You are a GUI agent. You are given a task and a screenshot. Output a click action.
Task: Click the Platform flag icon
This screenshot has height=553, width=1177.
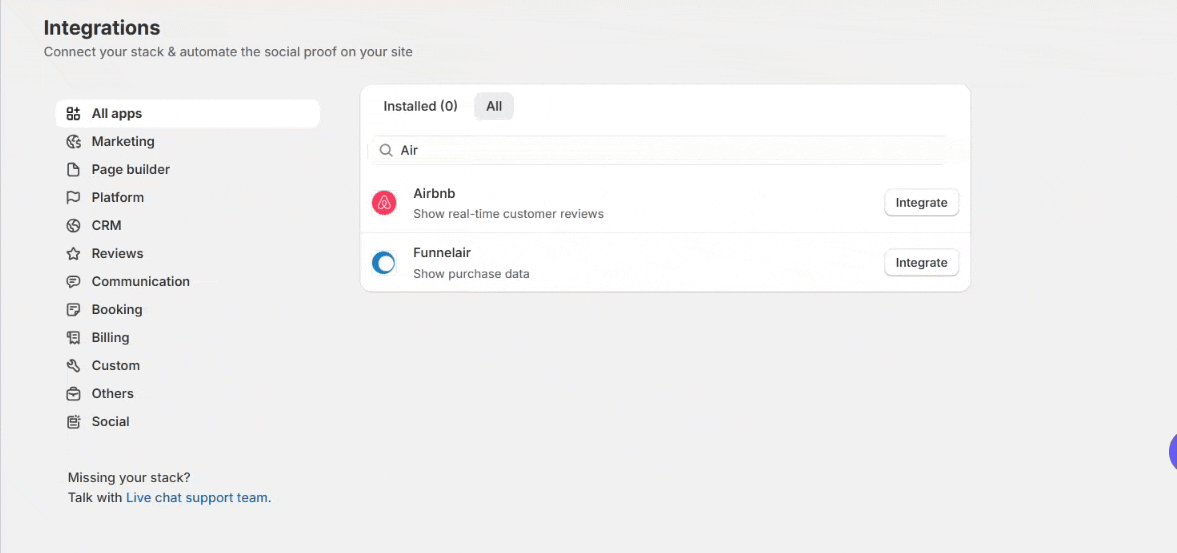pos(73,198)
